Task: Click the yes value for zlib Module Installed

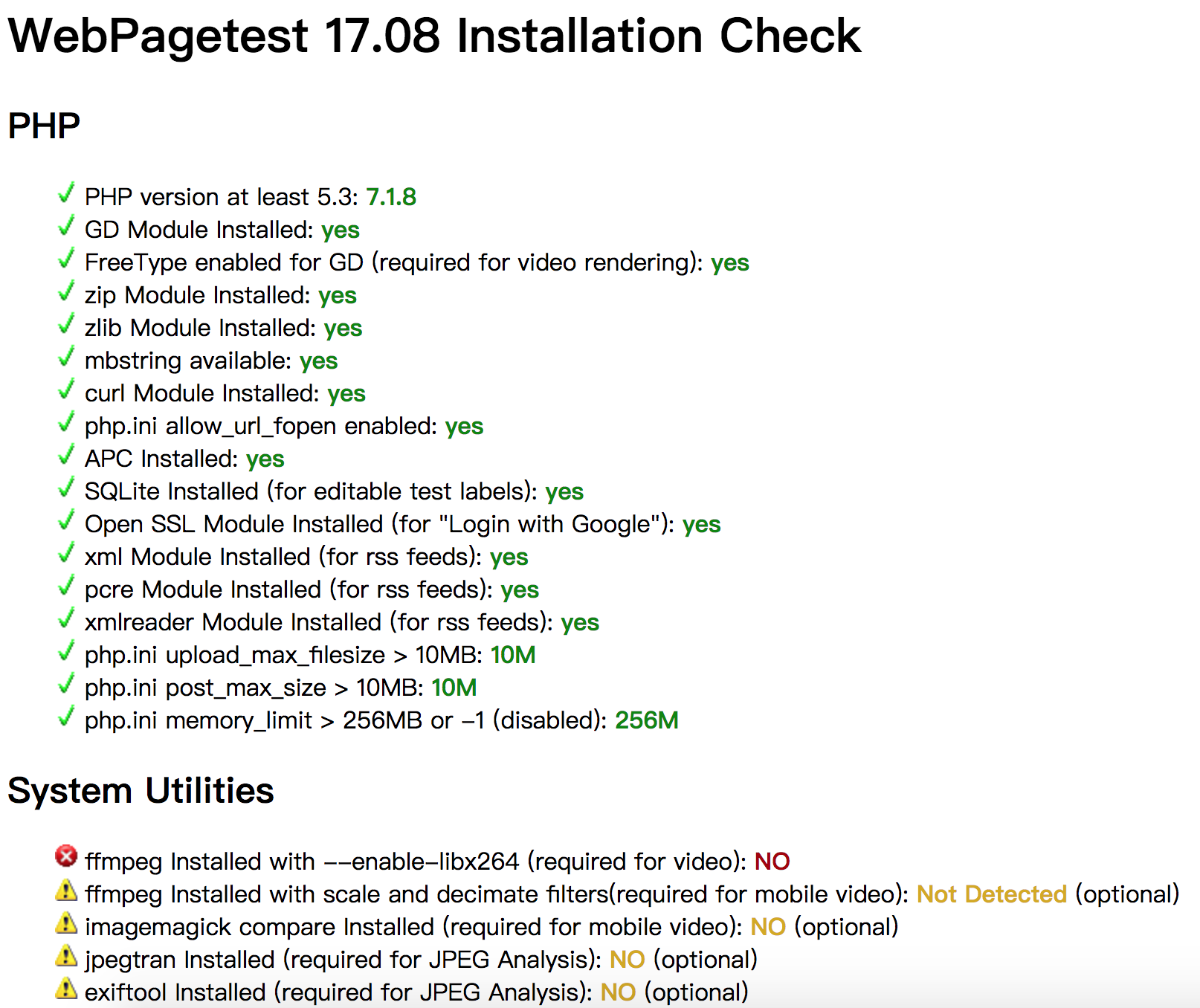Action: 343,329
